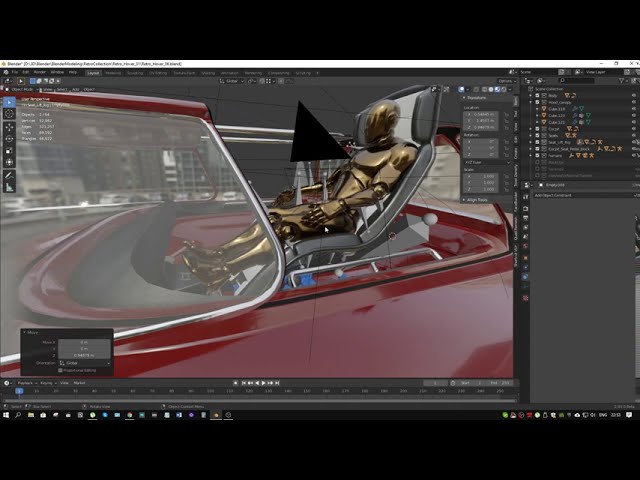
Task: Open Chrome from the taskbar
Action: 130,415
